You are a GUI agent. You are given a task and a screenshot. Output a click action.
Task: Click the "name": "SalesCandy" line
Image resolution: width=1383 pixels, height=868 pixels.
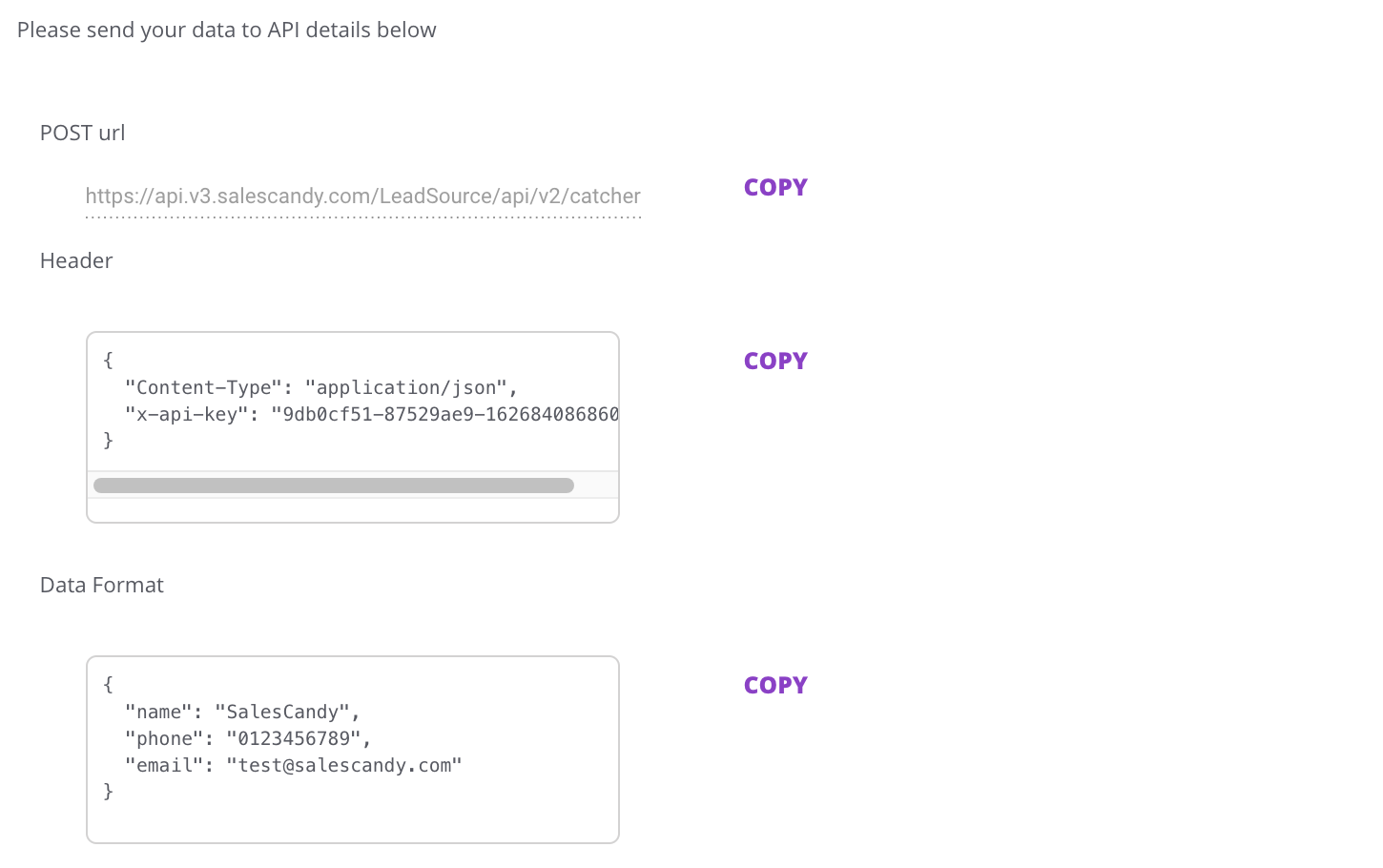[x=242, y=712]
